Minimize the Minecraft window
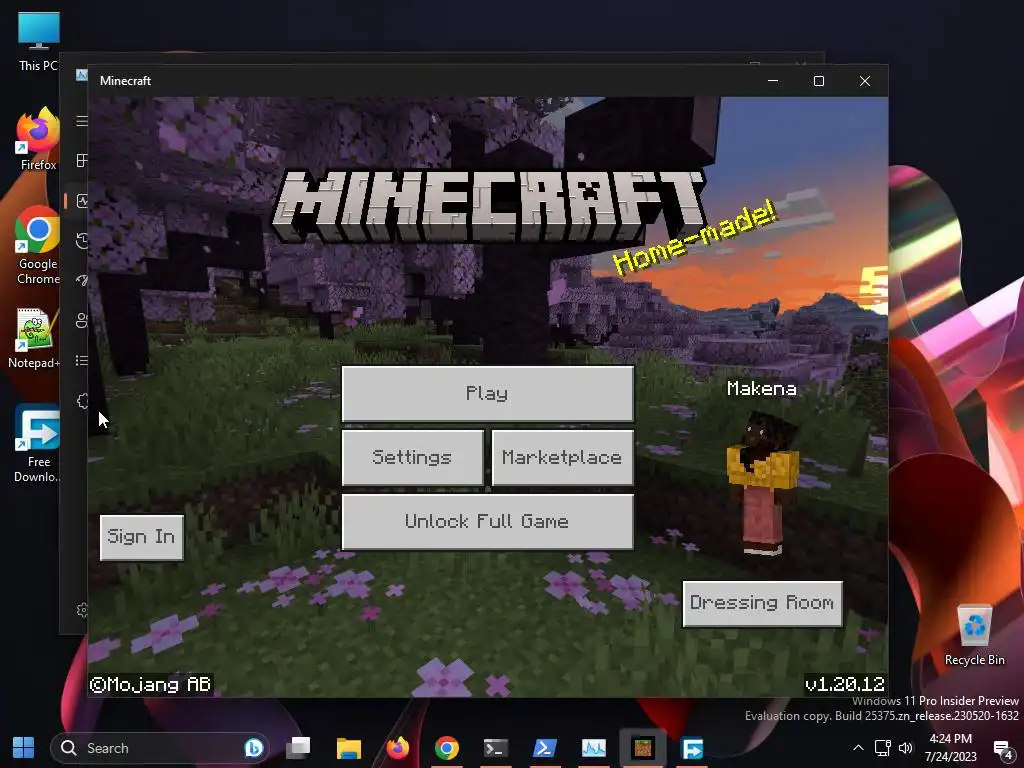Viewport: 1024px width, 768px height. pos(773,80)
